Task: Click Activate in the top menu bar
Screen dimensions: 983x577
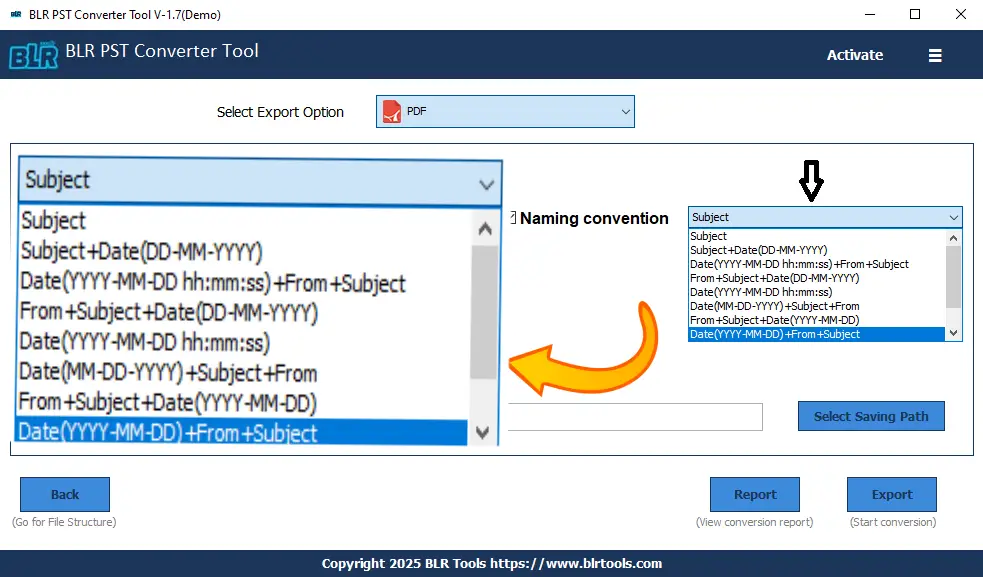Action: click(854, 55)
